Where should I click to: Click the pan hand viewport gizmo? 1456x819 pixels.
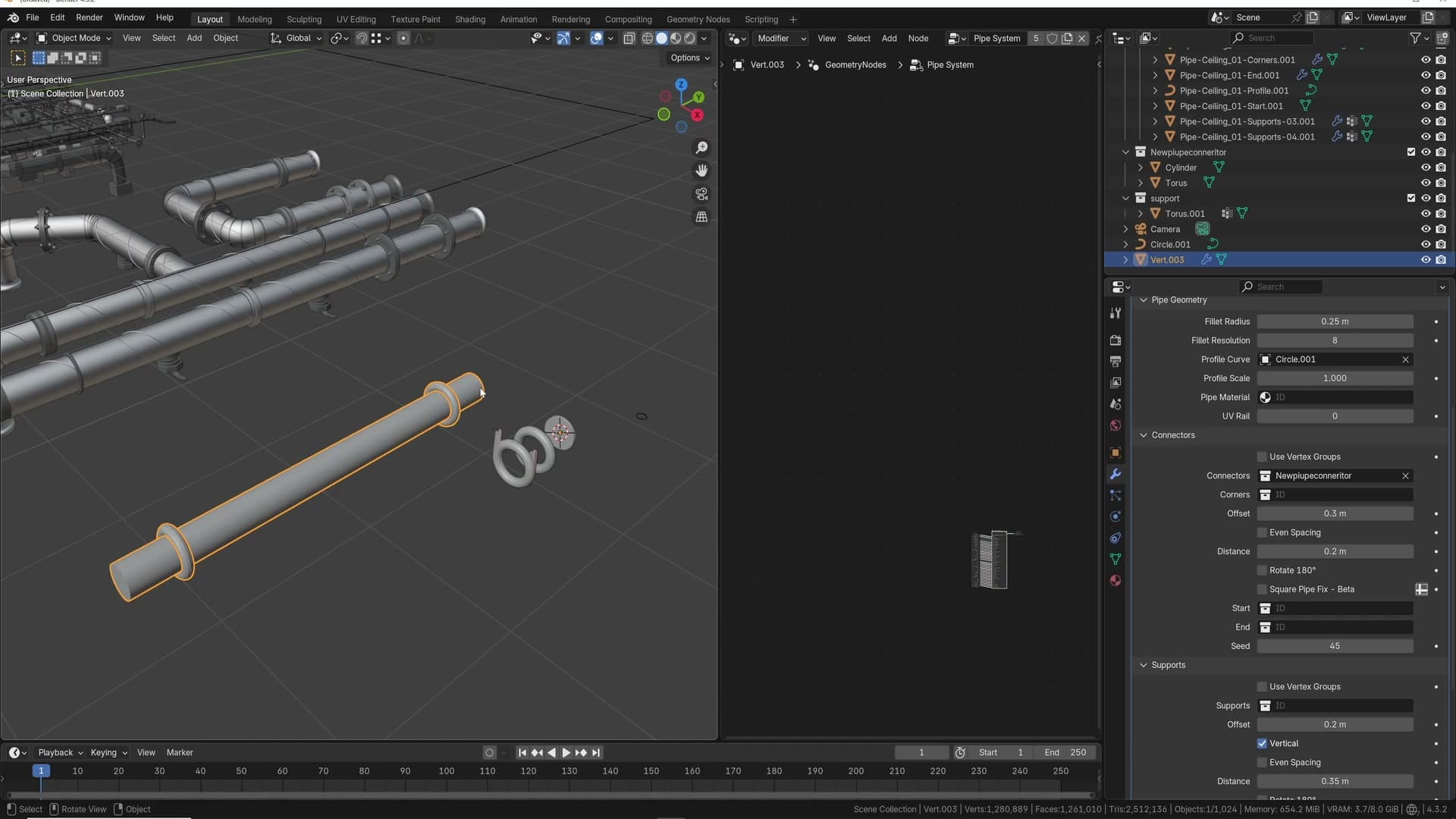pos(701,170)
